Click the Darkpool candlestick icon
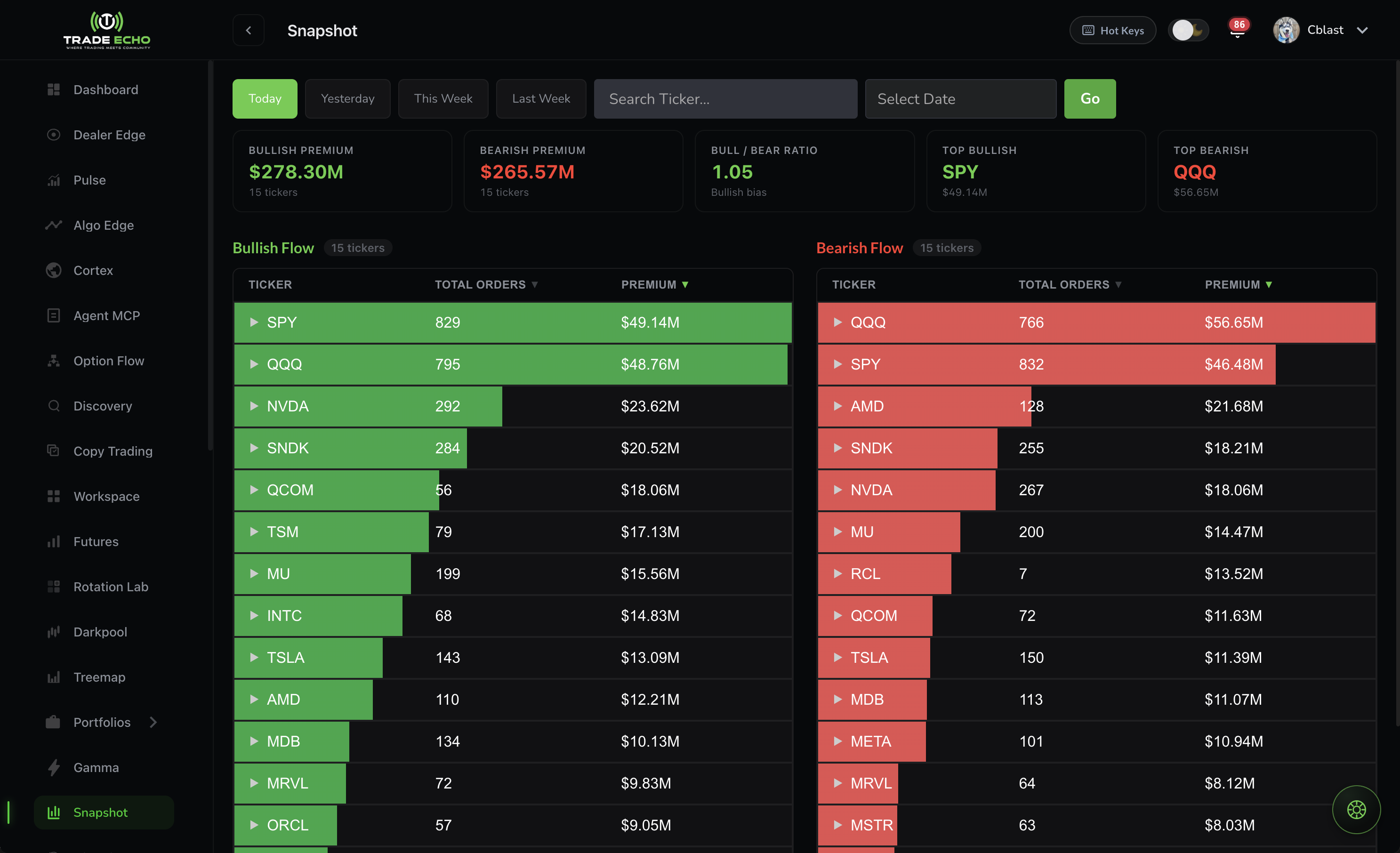This screenshot has height=853, width=1400. pos(53,632)
